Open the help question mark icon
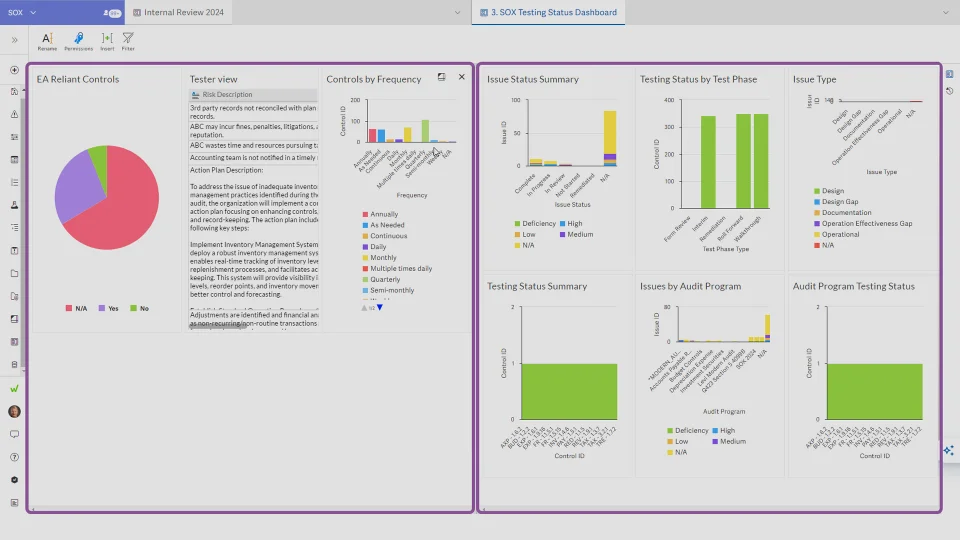Viewport: 960px width, 540px height. click(x=14, y=457)
